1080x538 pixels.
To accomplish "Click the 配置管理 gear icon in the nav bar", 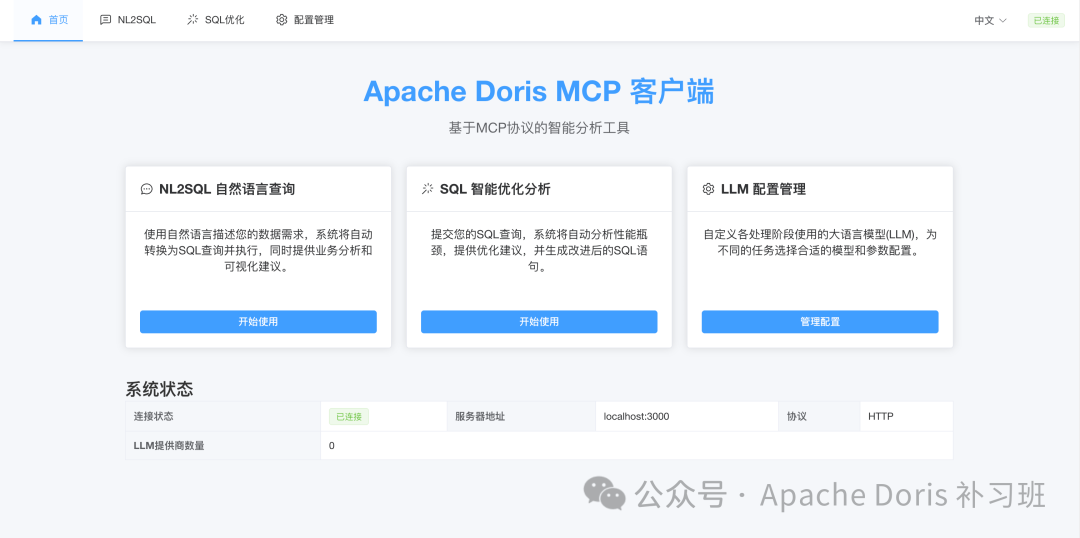I will [x=281, y=20].
